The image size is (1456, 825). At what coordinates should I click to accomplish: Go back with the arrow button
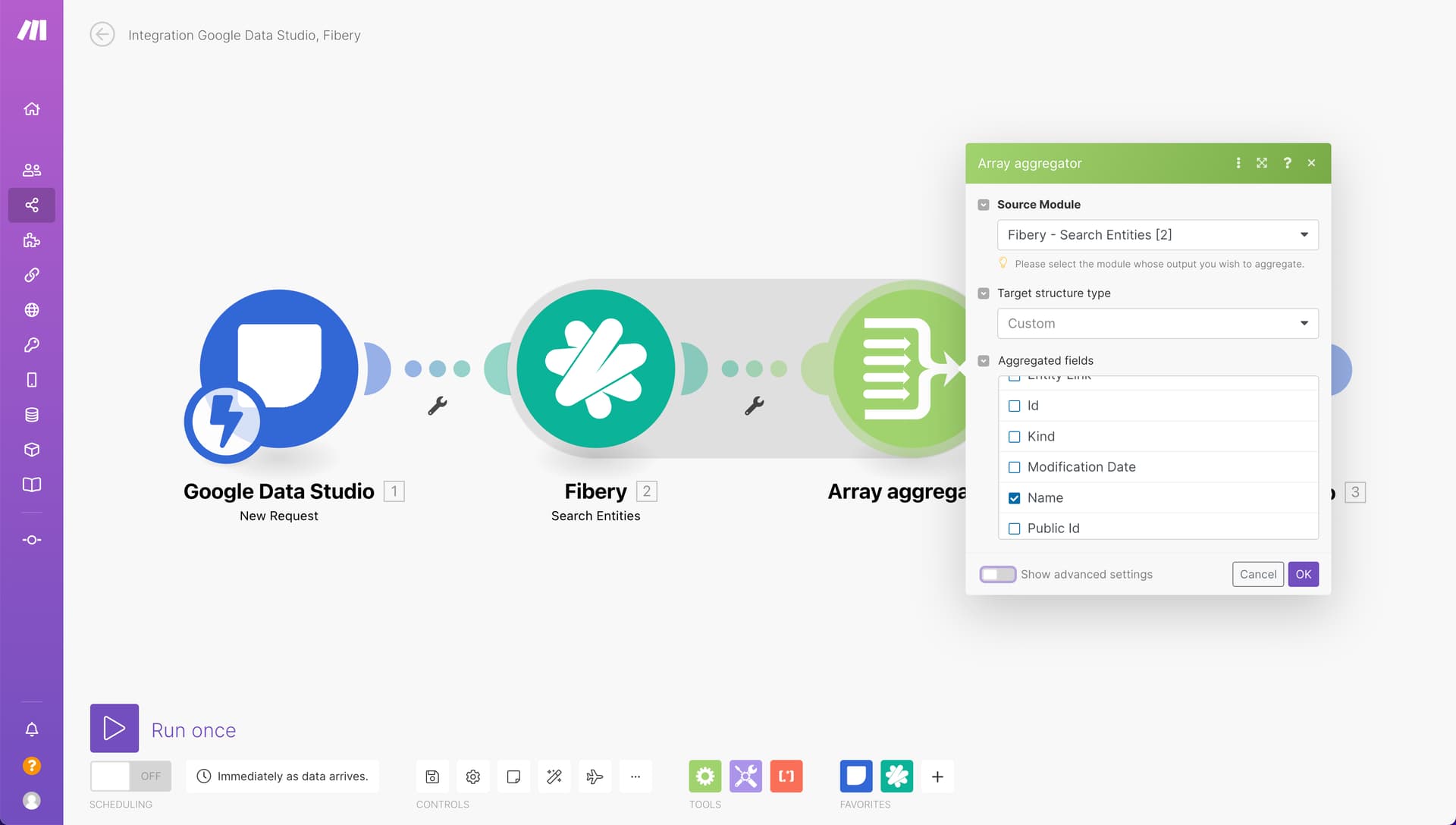click(102, 34)
